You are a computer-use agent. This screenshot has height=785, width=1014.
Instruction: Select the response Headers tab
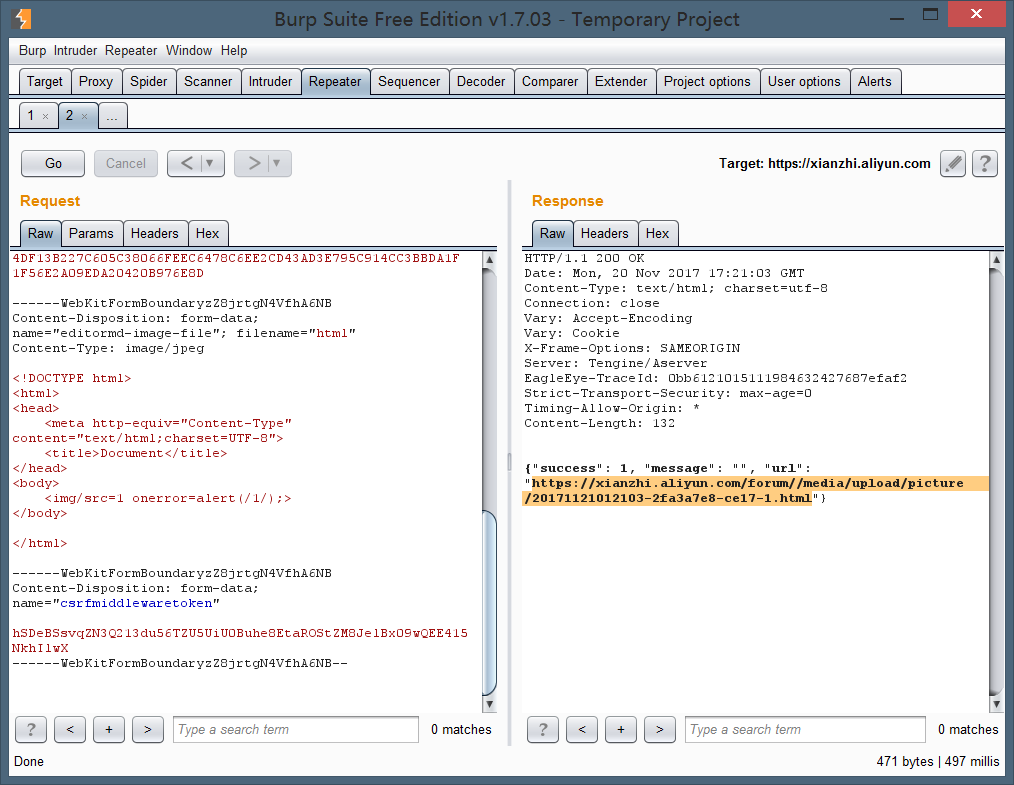[605, 233]
